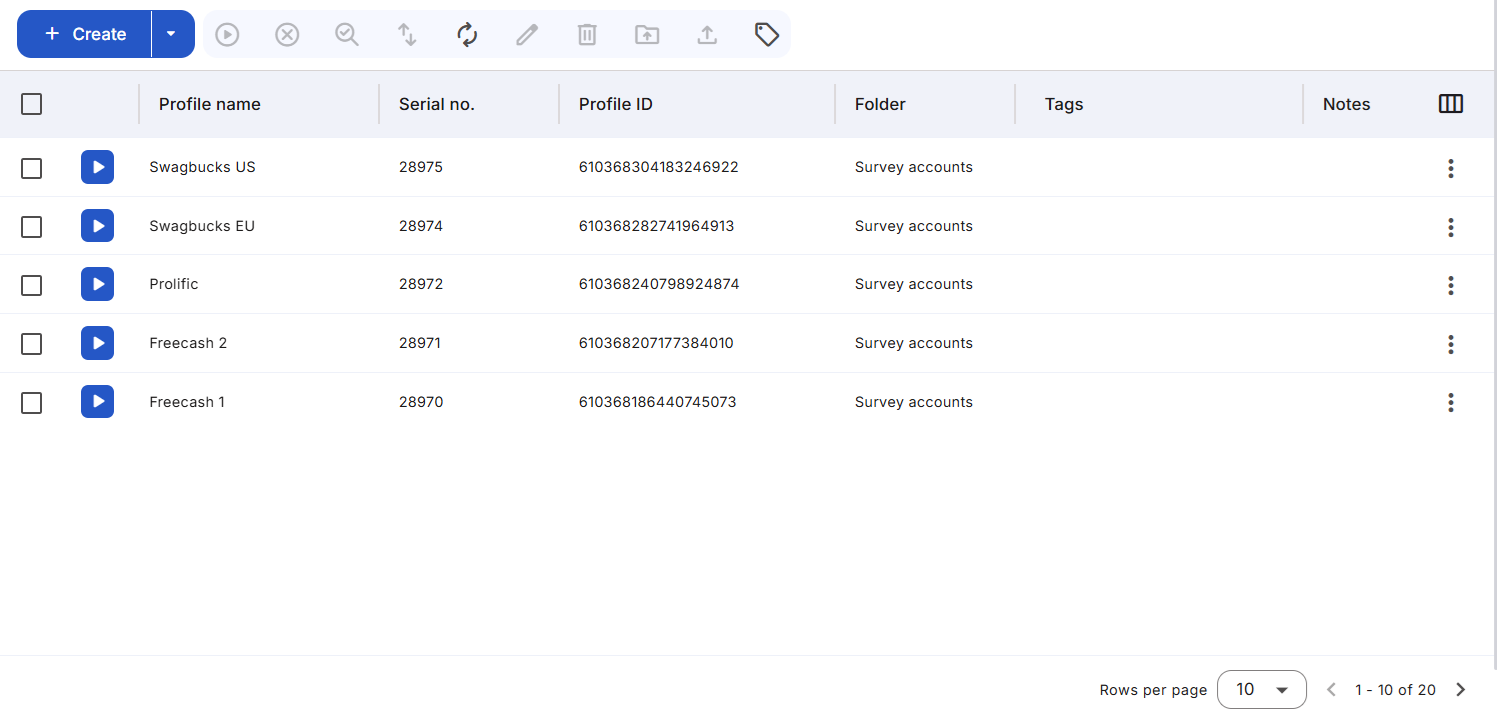
Task: Expand the Create button dropdown arrow
Action: click(171, 33)
